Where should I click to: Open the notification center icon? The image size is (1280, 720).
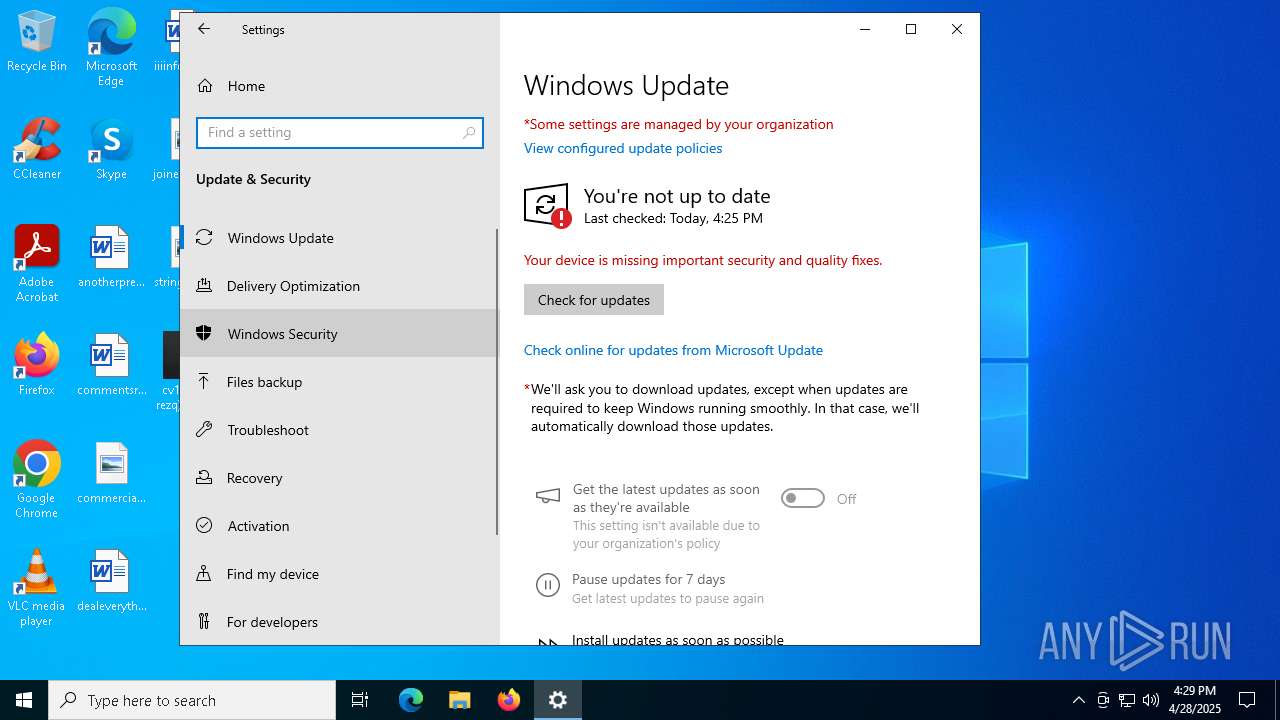1247,700
